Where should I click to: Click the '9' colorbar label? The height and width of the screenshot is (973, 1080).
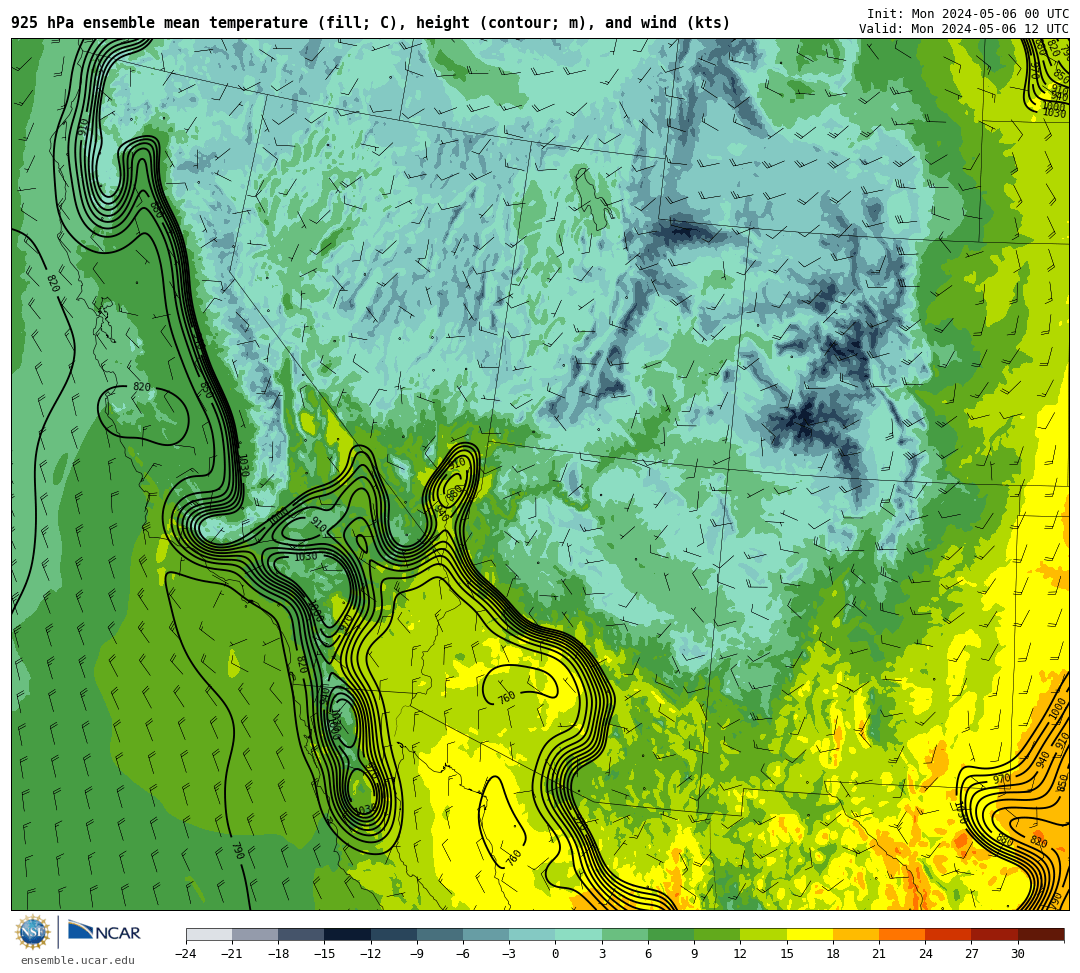click(694, 954)
